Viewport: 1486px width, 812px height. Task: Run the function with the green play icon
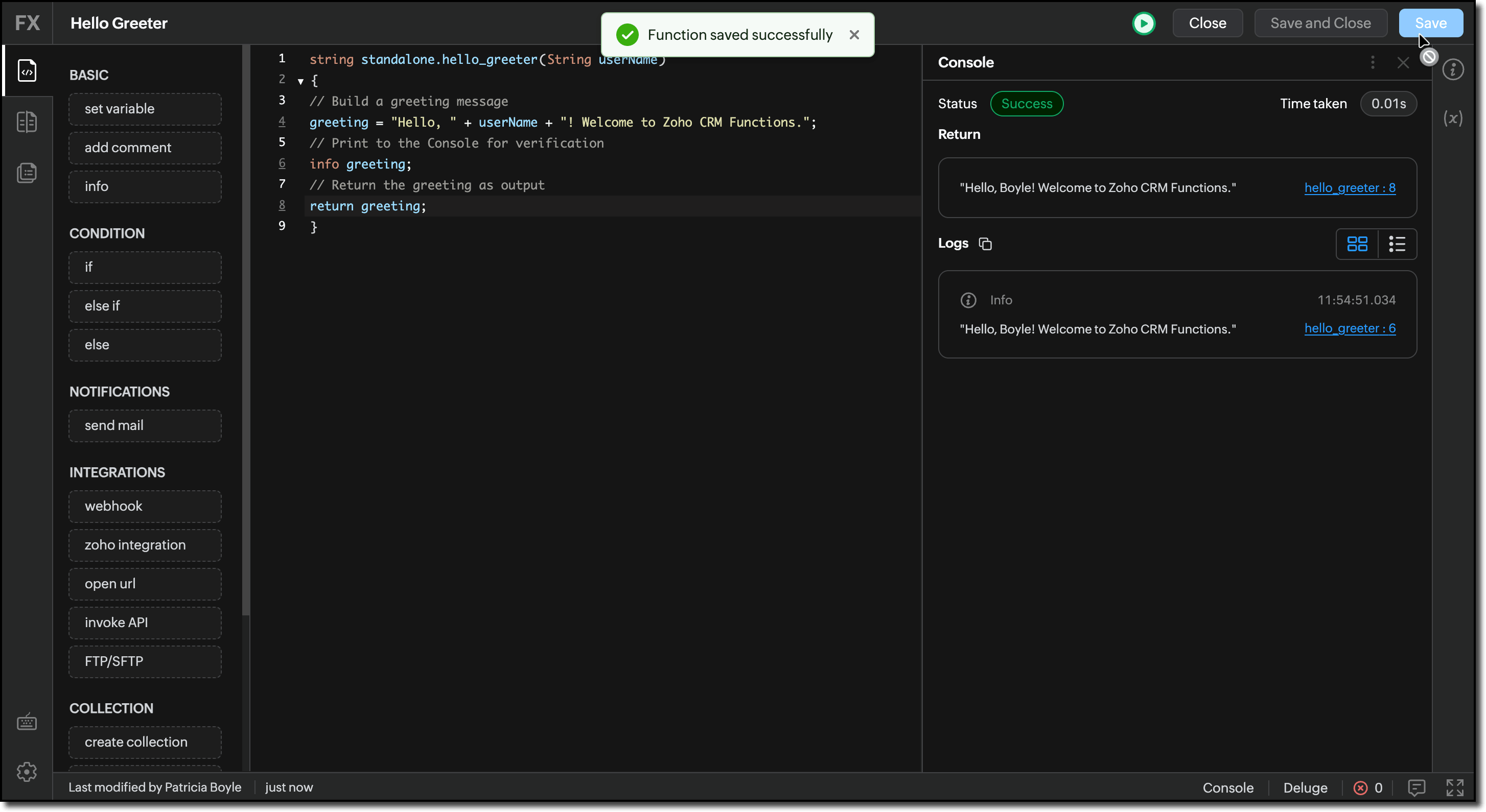(x=1143, y=23)
